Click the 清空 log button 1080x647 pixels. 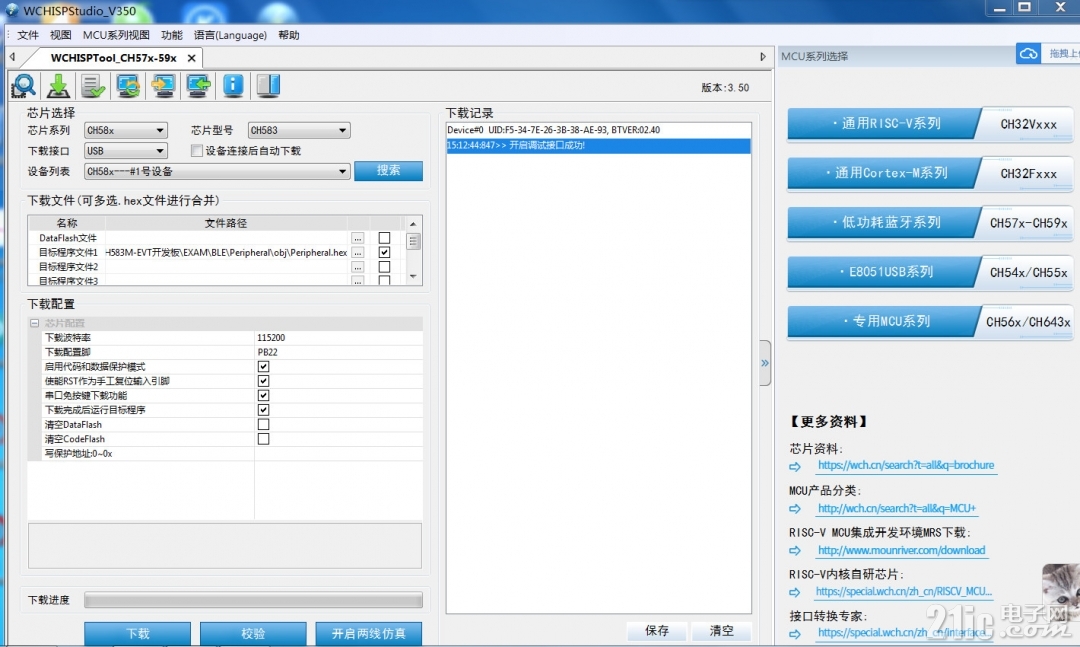click(721, 630)
